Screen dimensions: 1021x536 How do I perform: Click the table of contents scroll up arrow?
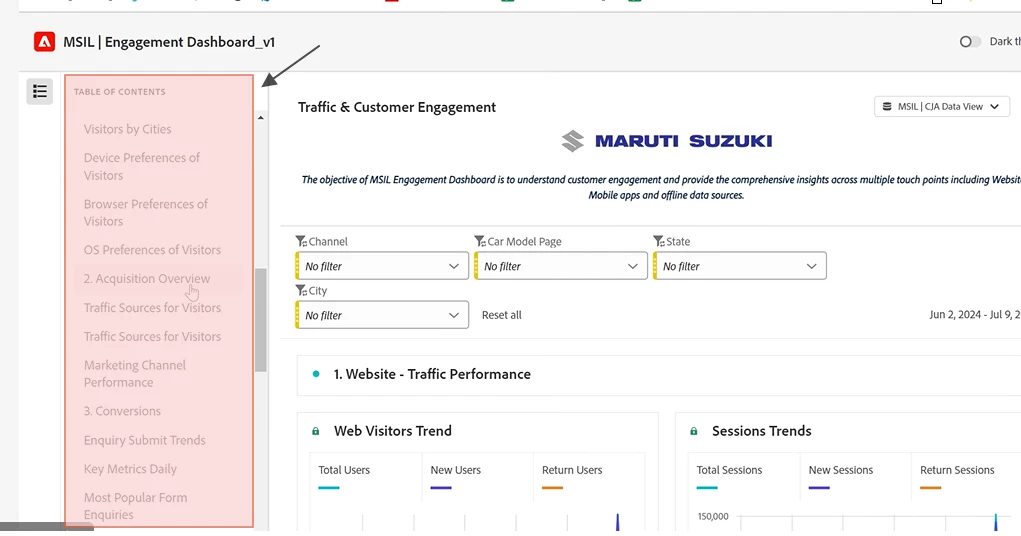click(260, 118)
